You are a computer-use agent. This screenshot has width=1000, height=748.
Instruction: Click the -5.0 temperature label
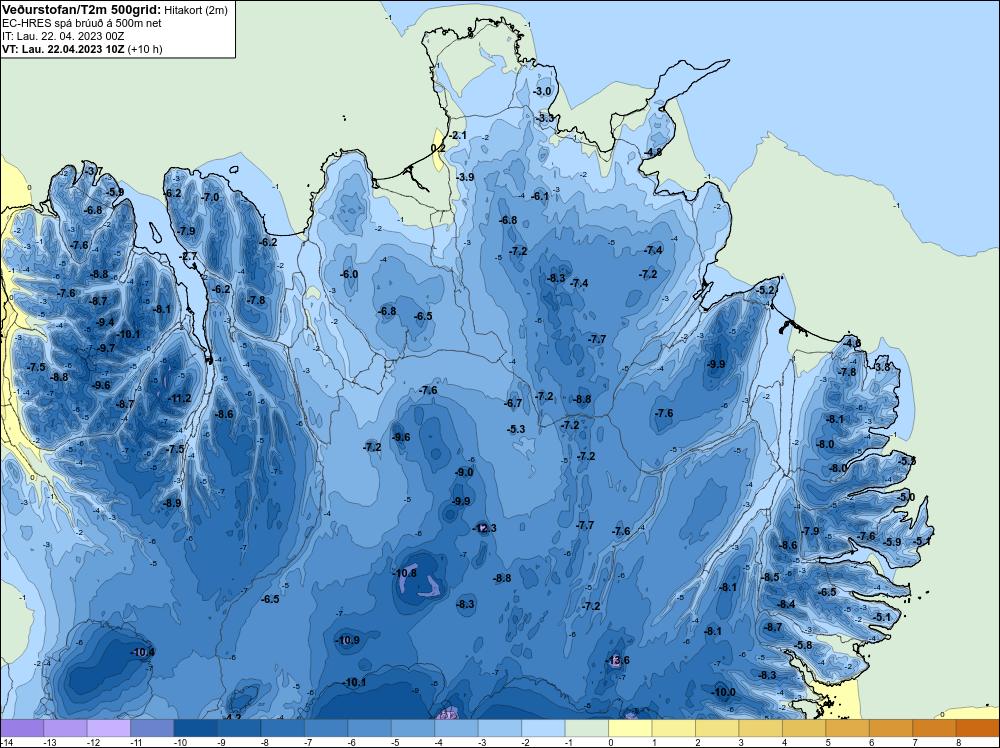(906, 497)
